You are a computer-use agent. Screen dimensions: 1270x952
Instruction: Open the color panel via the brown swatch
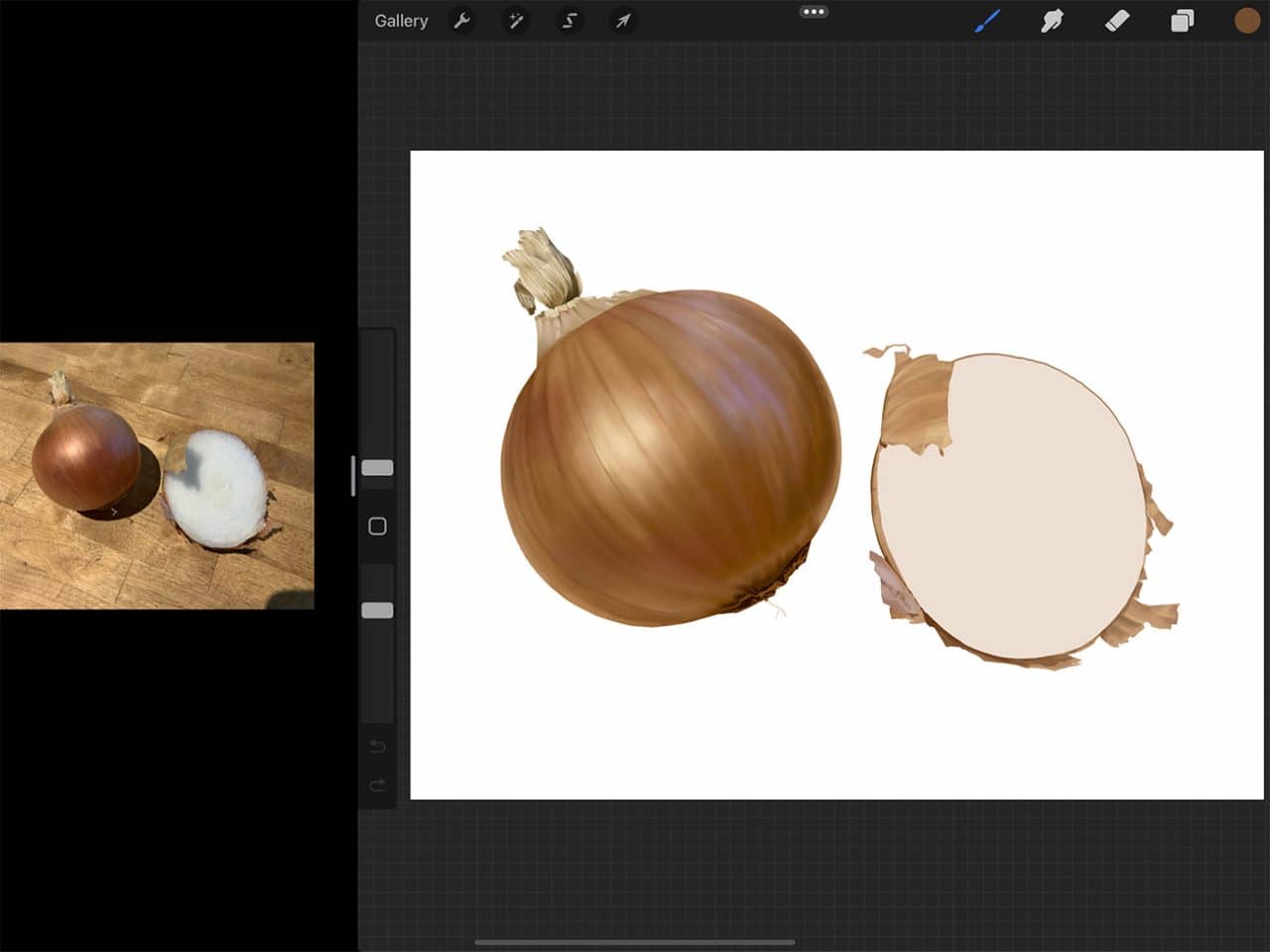(x=1246, y=20)
